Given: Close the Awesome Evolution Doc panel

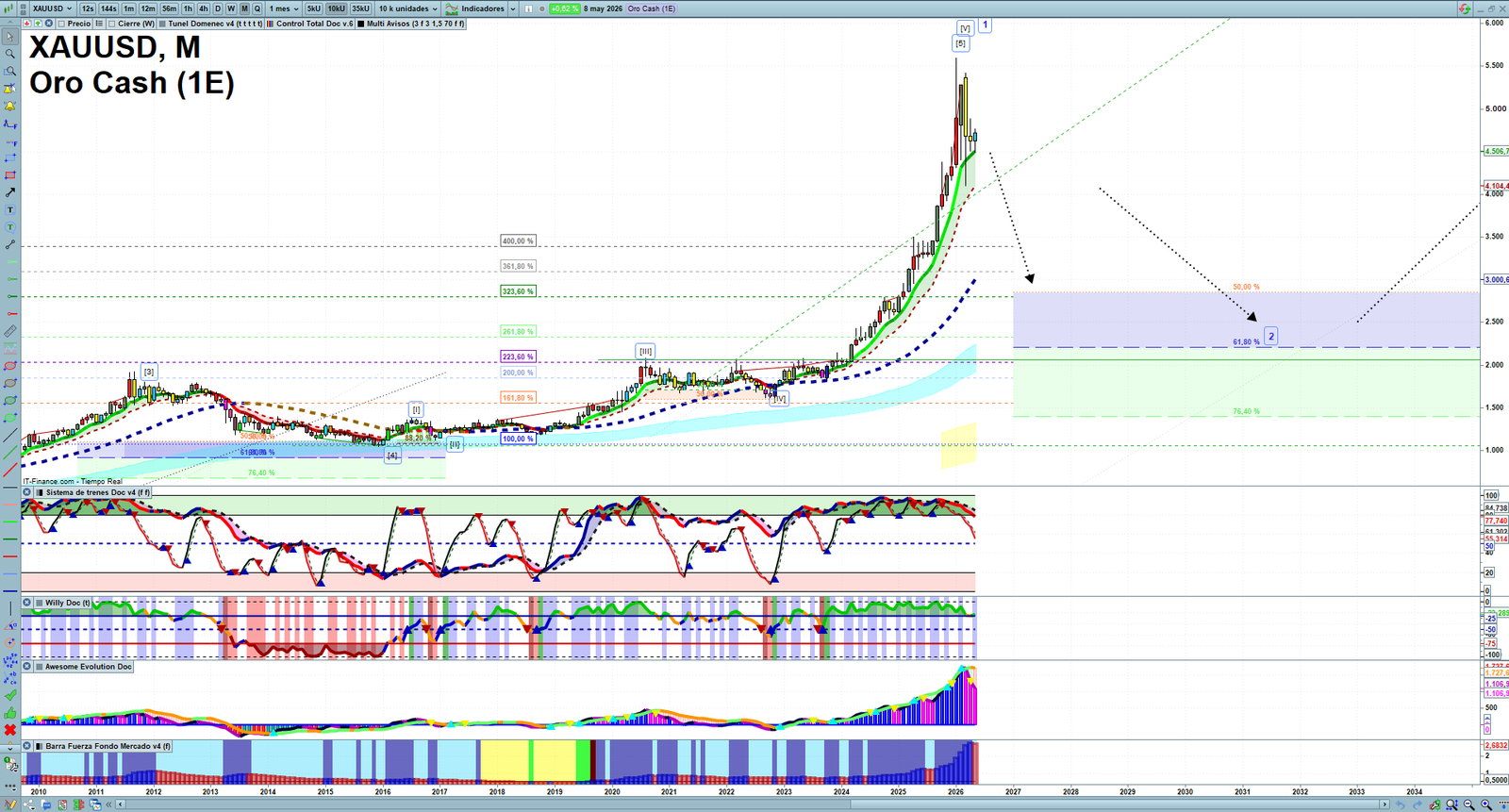Looking at the screenshot, I should coord(26,667).
